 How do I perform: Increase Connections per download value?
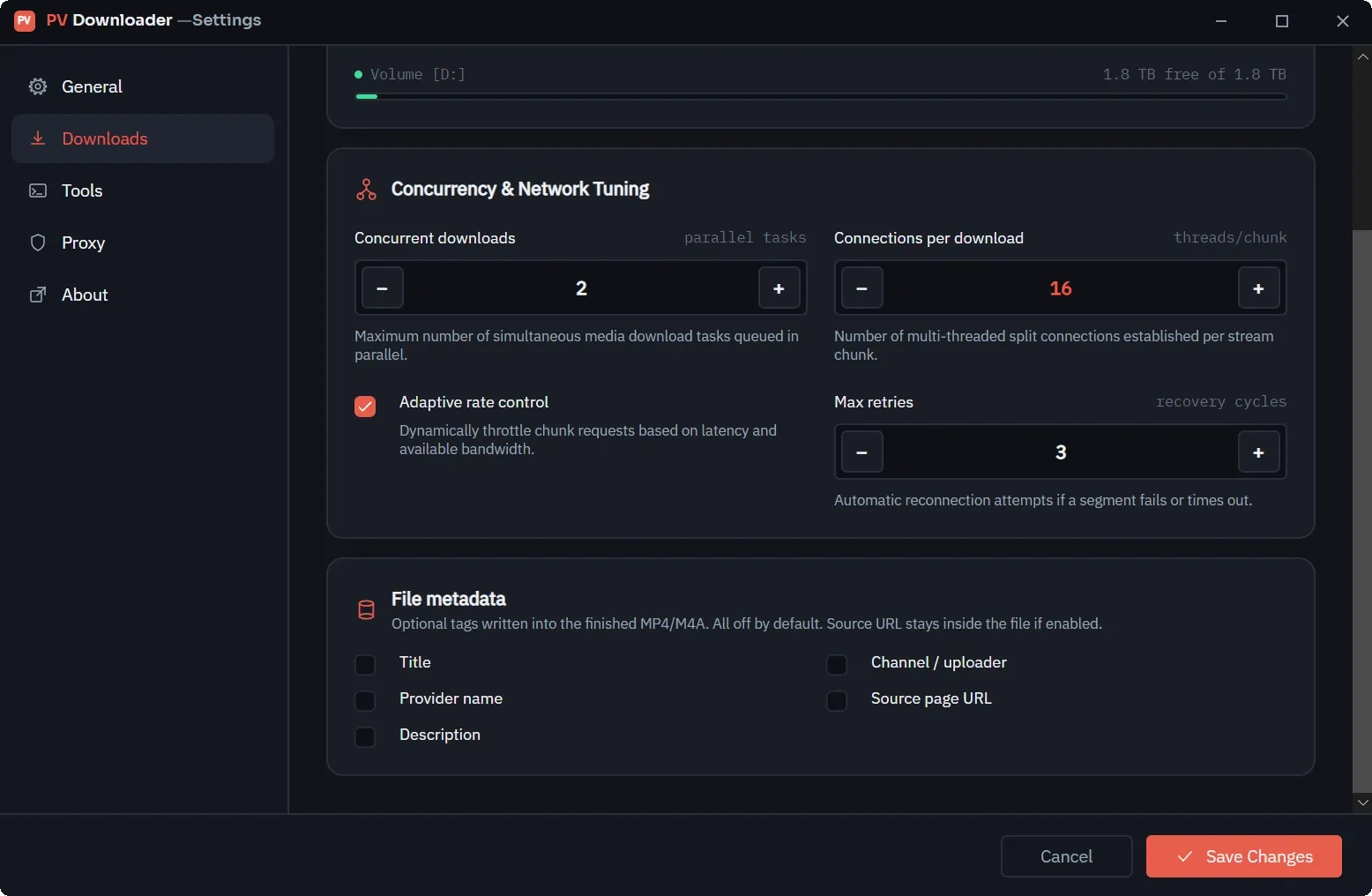pos(1258,287)
